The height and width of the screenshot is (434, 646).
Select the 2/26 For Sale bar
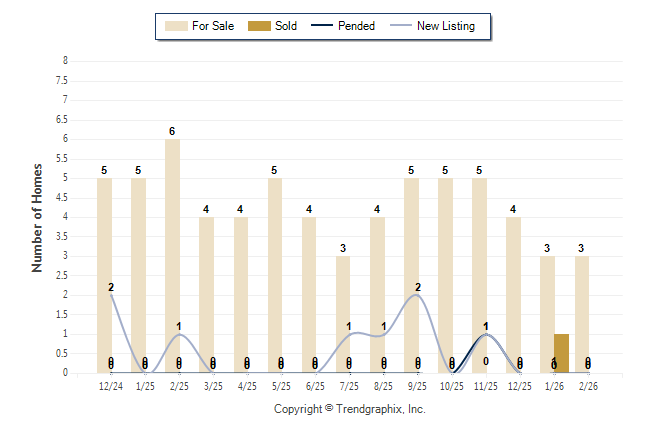pyautogui.click(x=582, y=314)
